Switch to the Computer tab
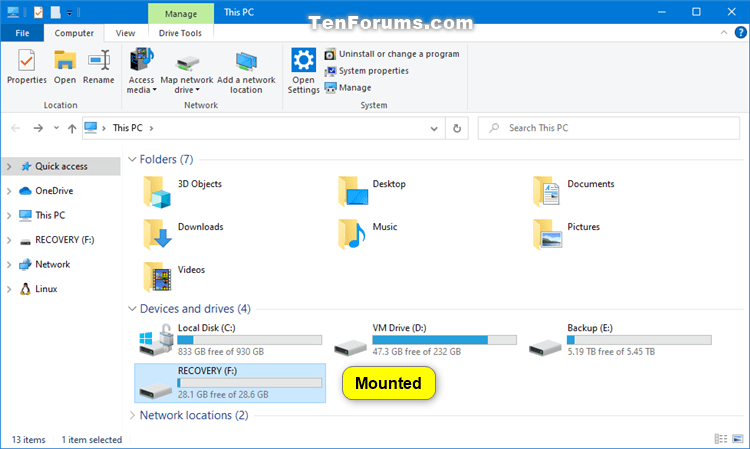This screenshot has width=750, height=449. (74, 33)
